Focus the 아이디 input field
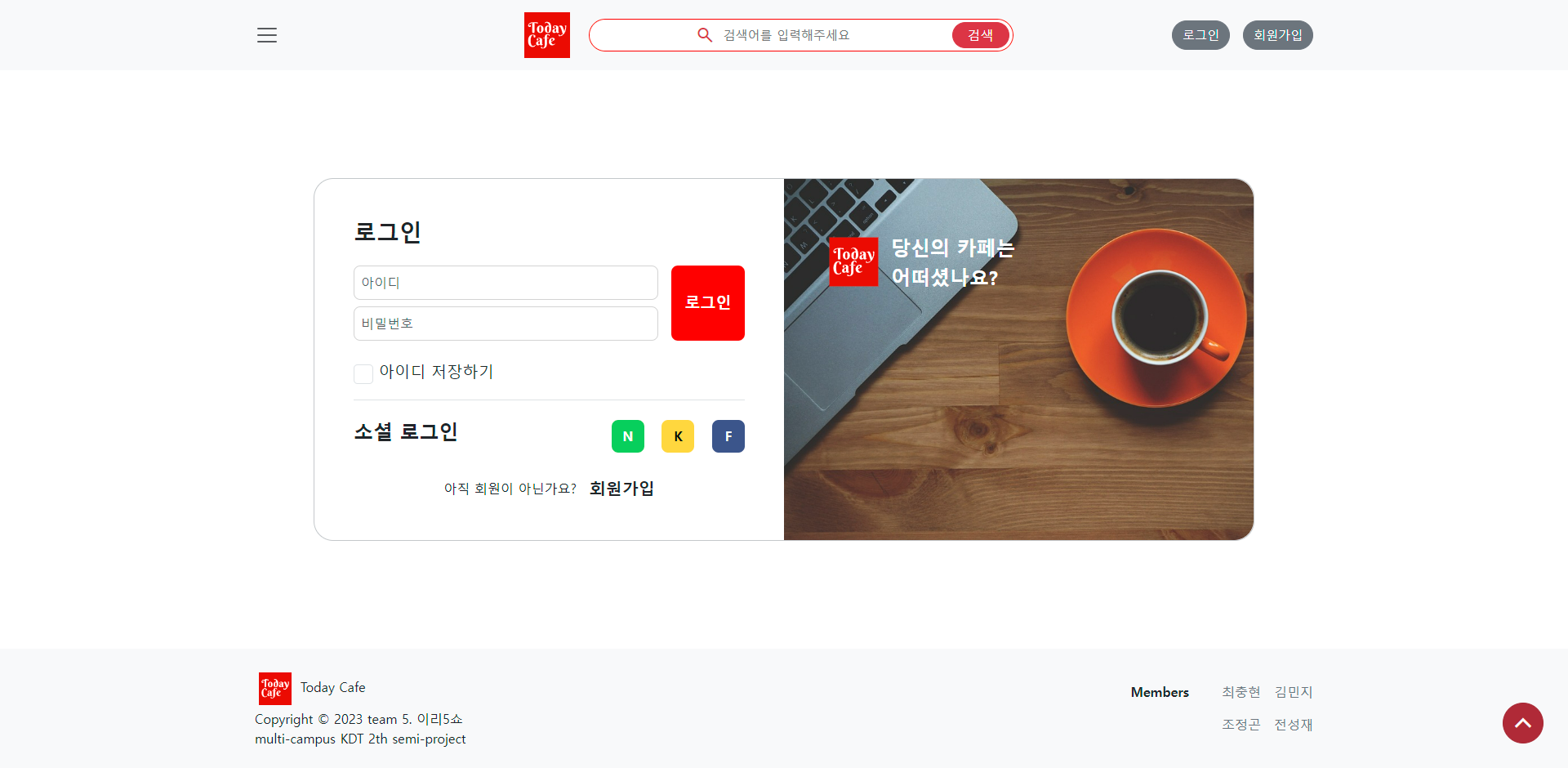This screenshot has height=768, width=1568. coord(506,283)
